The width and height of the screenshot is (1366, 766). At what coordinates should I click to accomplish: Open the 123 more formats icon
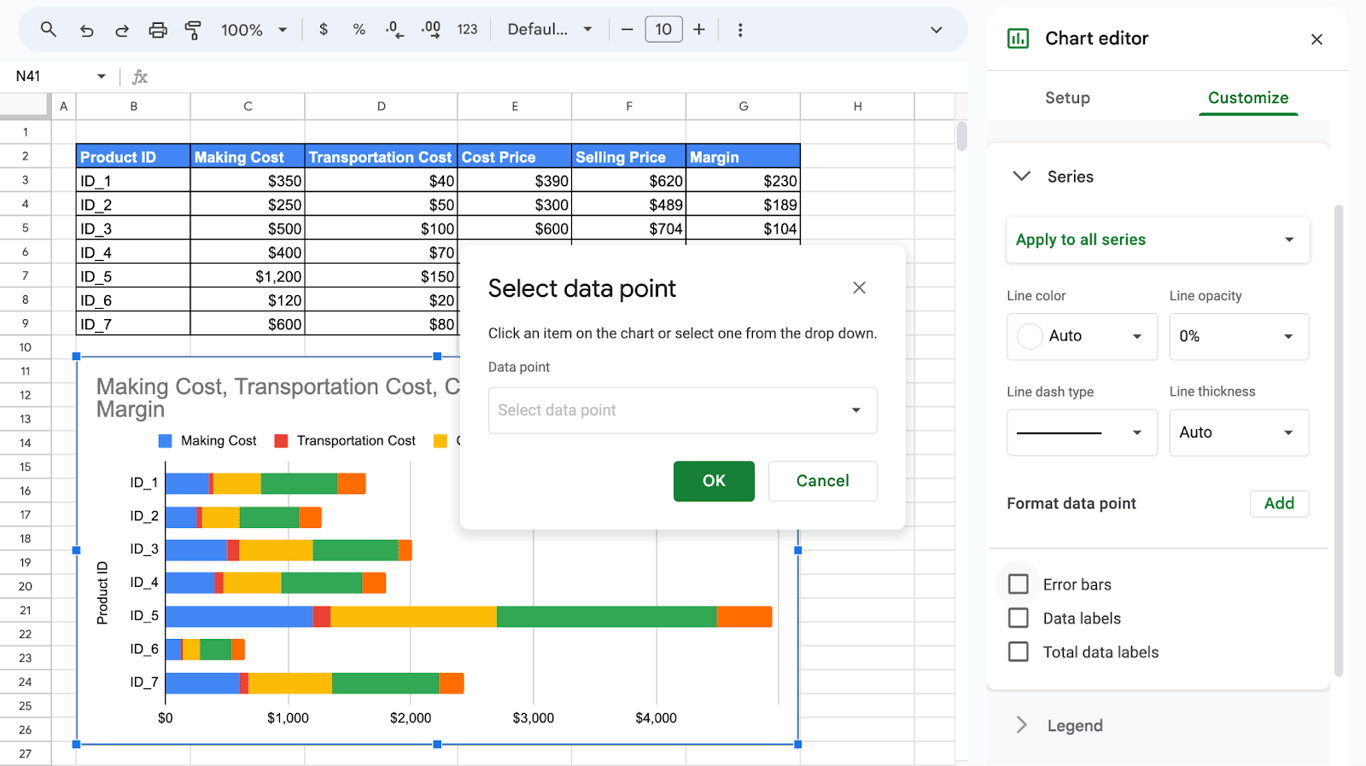click(467, 30)
